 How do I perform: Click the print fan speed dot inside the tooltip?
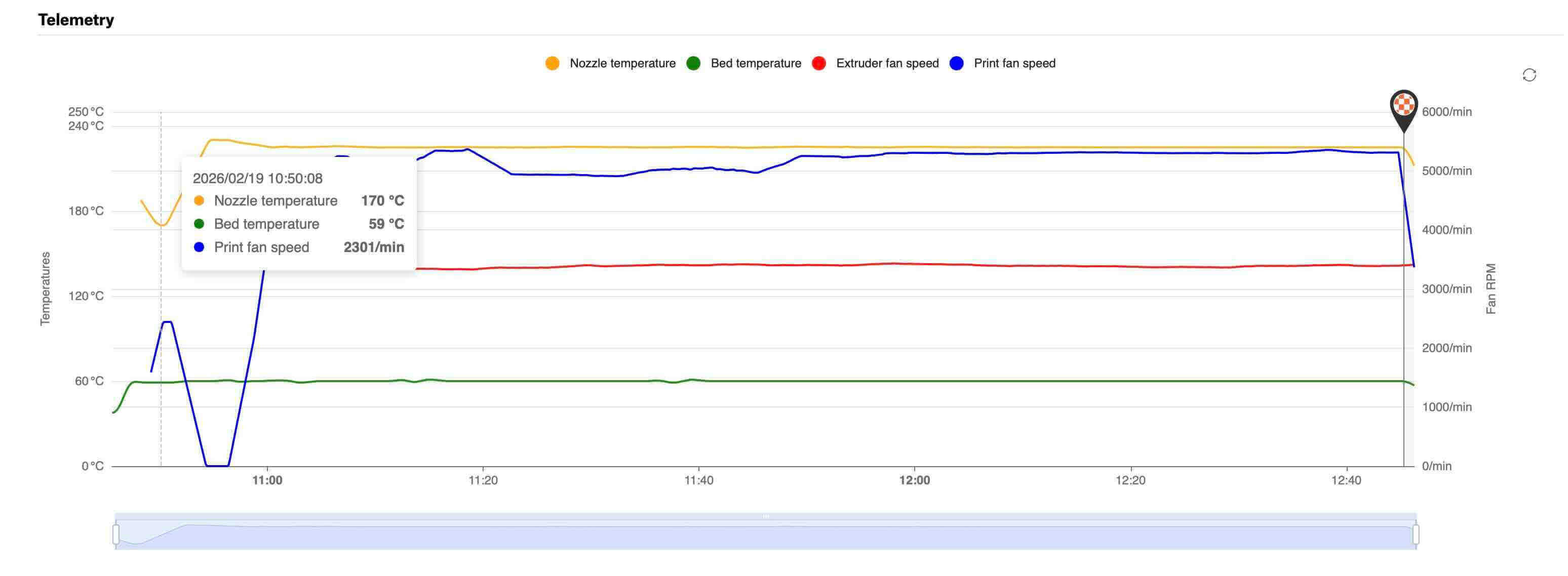click(x=200, y=247)
